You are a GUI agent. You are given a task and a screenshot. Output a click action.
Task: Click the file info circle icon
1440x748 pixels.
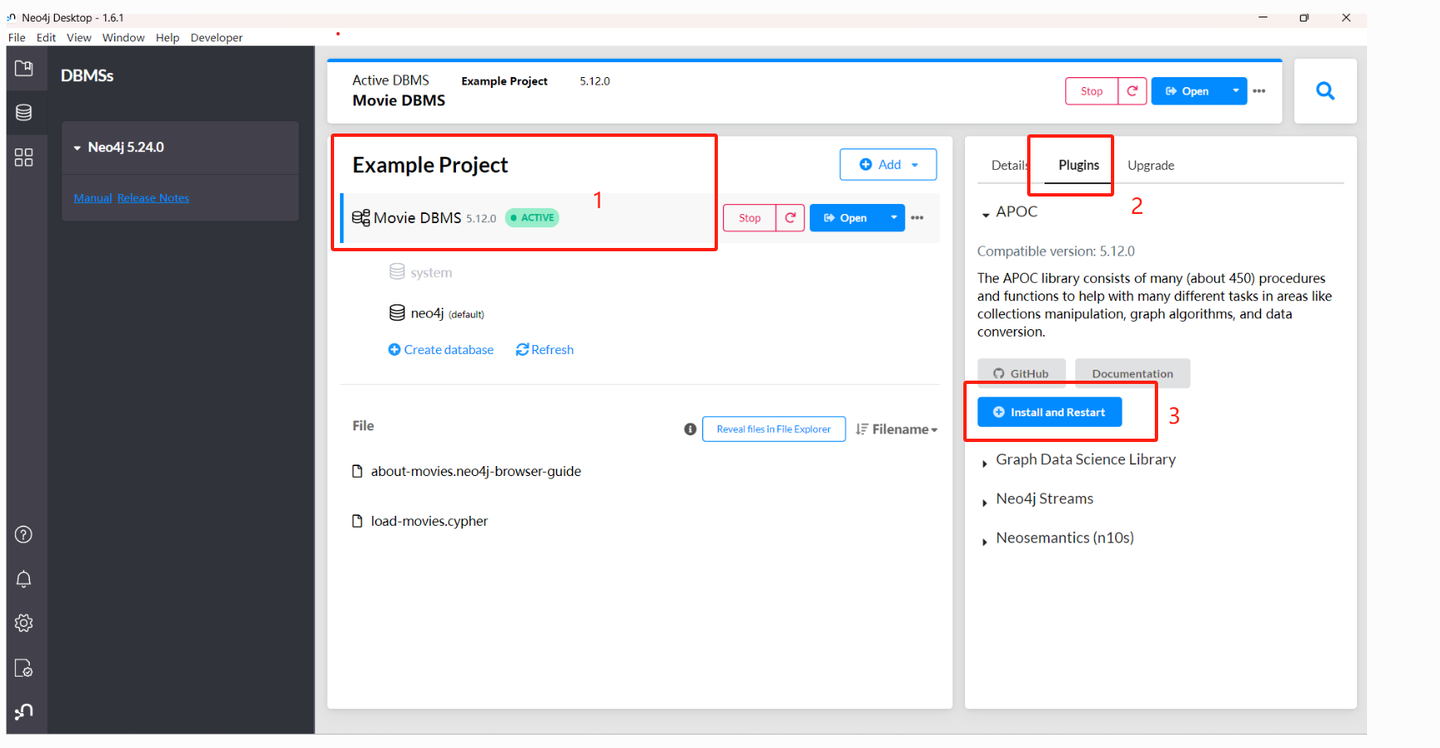pos(690,429)
